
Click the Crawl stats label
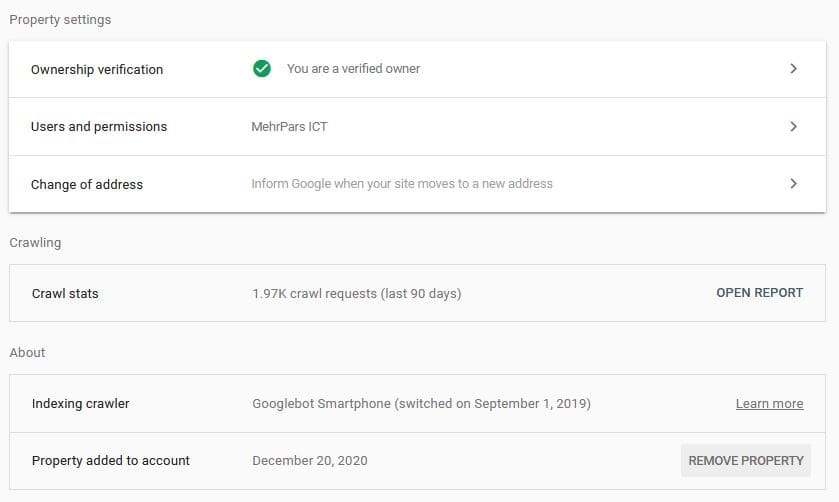tap(65, 294)
